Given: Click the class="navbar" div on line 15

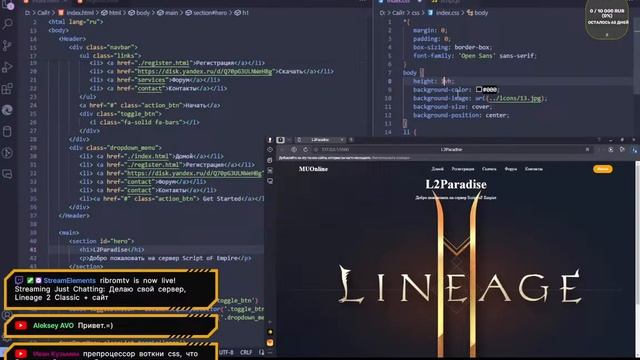Looking at the screenshot, I should [103, 47].
